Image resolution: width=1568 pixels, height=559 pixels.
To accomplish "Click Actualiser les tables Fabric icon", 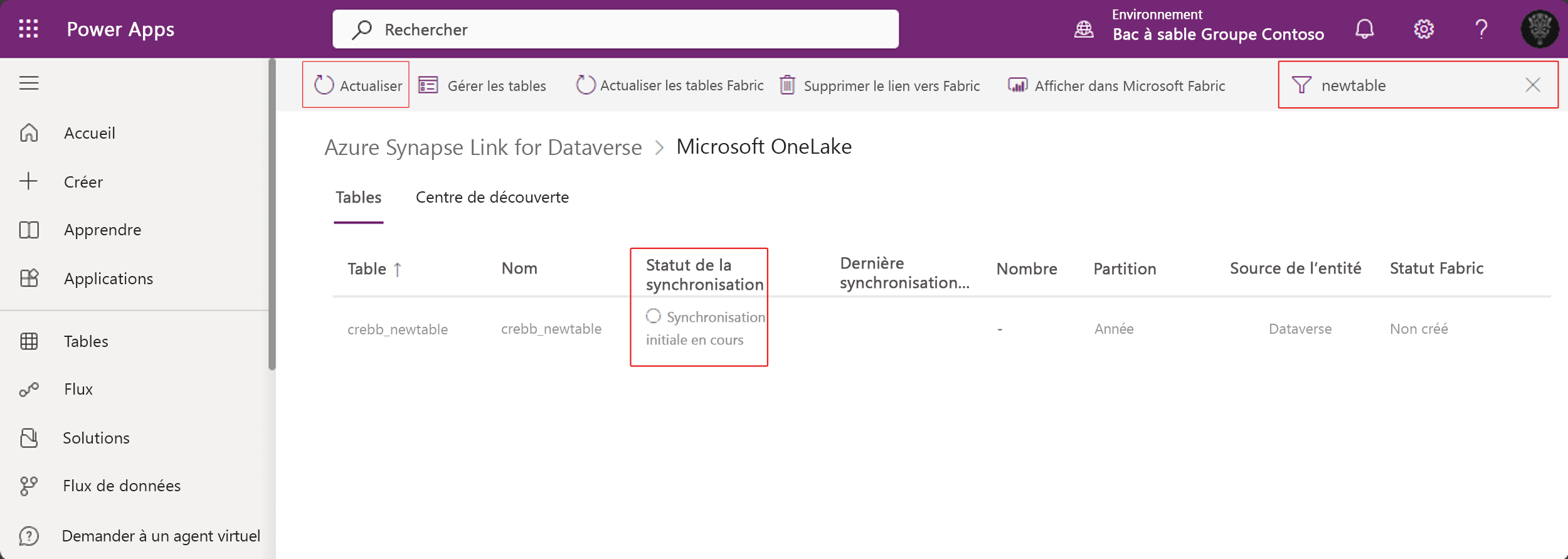I will 586,85.
